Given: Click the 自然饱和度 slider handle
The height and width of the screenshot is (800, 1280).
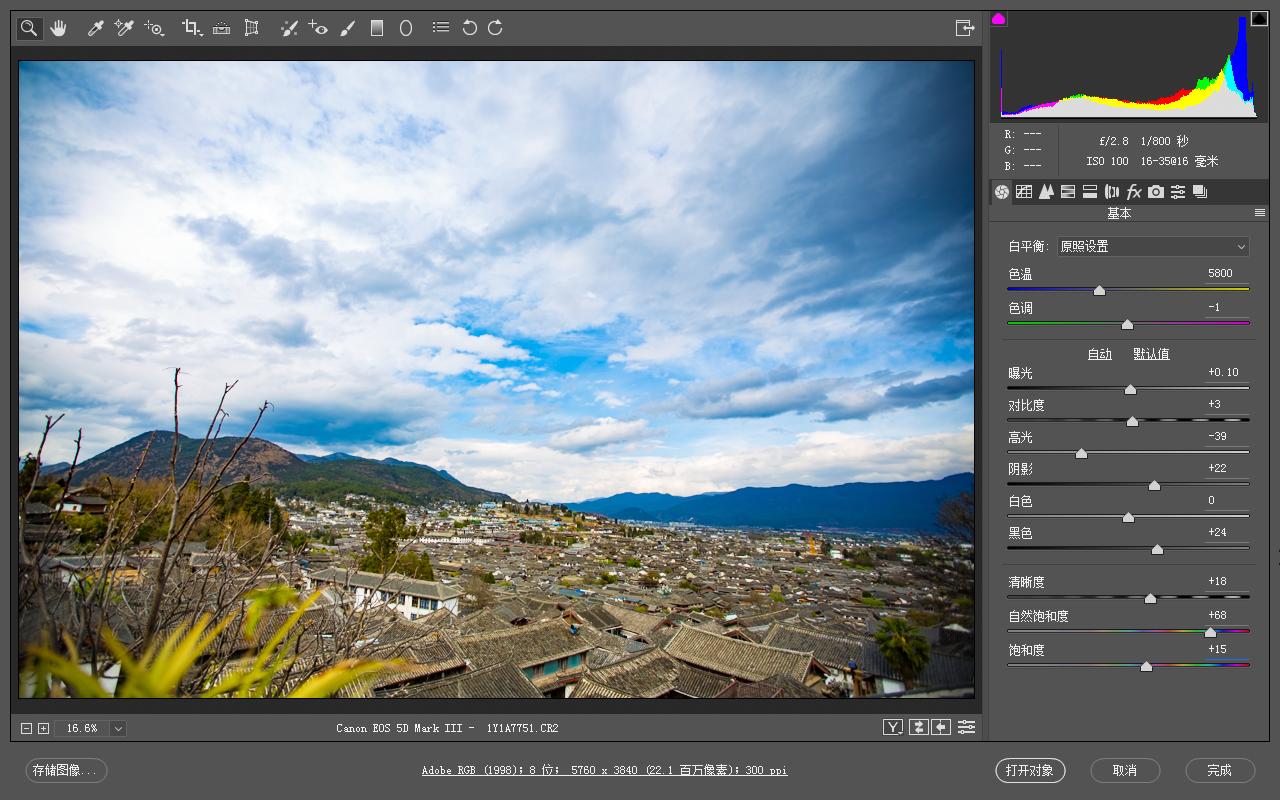Looking at the screenshot, I should (x=1210, y=632).
